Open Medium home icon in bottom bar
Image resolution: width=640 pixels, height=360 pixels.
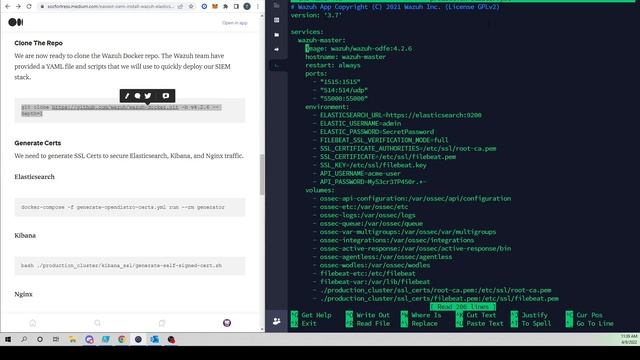[x=33, y=323]
